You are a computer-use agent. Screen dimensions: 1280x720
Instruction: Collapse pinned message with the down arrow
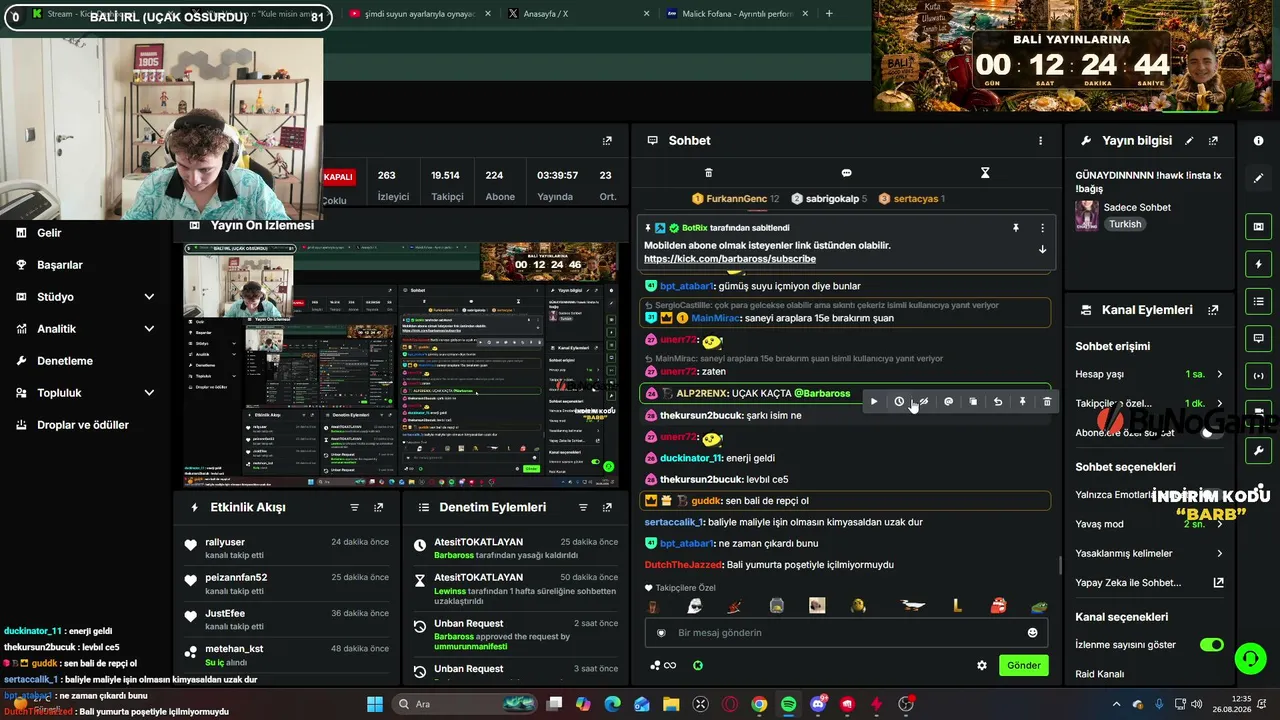tap(1042, 249)
